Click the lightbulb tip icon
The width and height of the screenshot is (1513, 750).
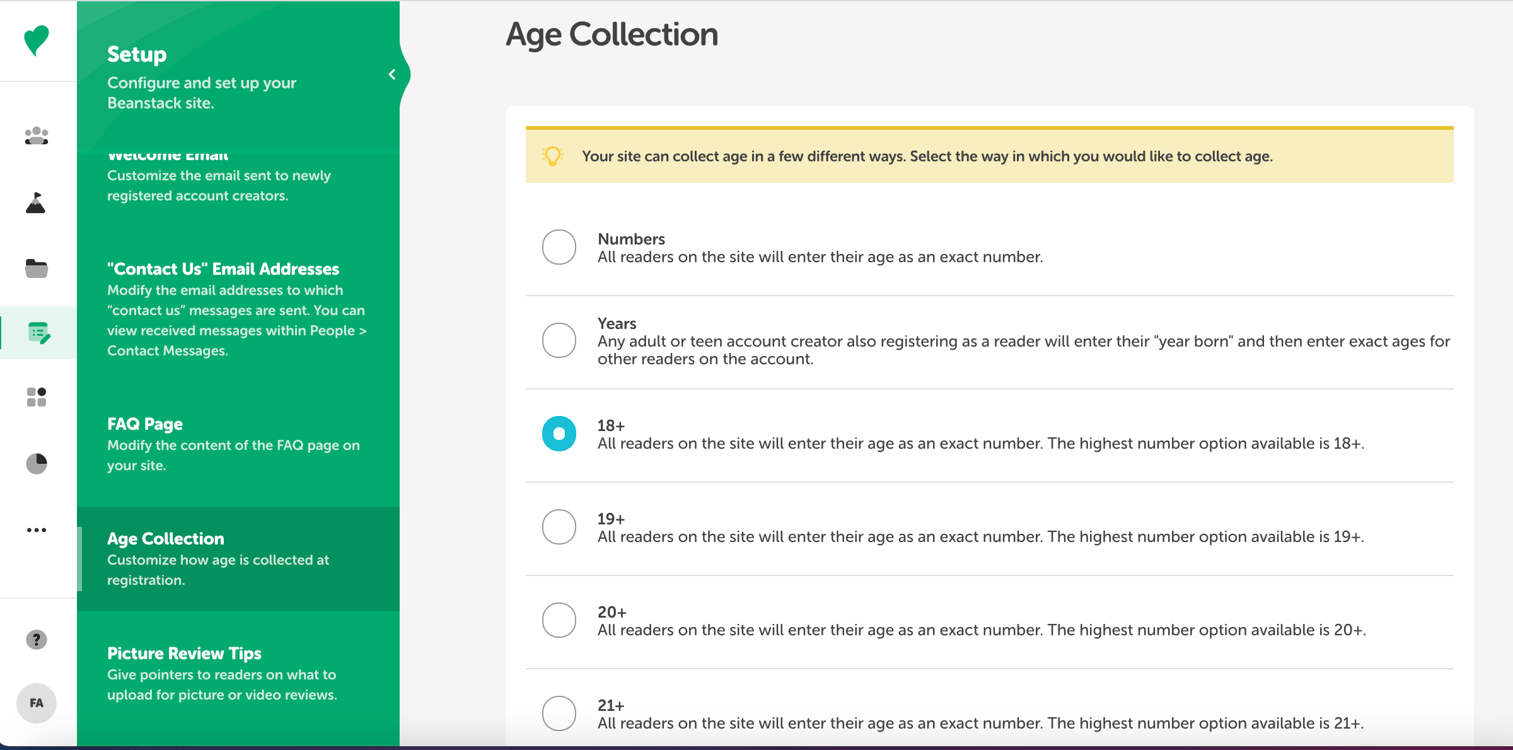pyautogui.click(x=552, y=156)
